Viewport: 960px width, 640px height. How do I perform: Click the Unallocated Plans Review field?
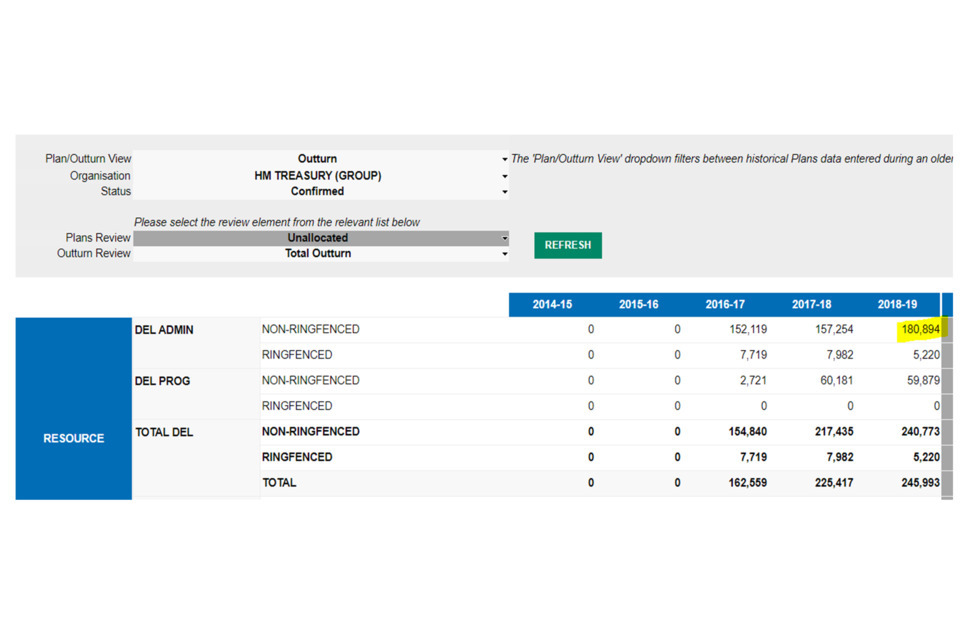coord(317,239)
